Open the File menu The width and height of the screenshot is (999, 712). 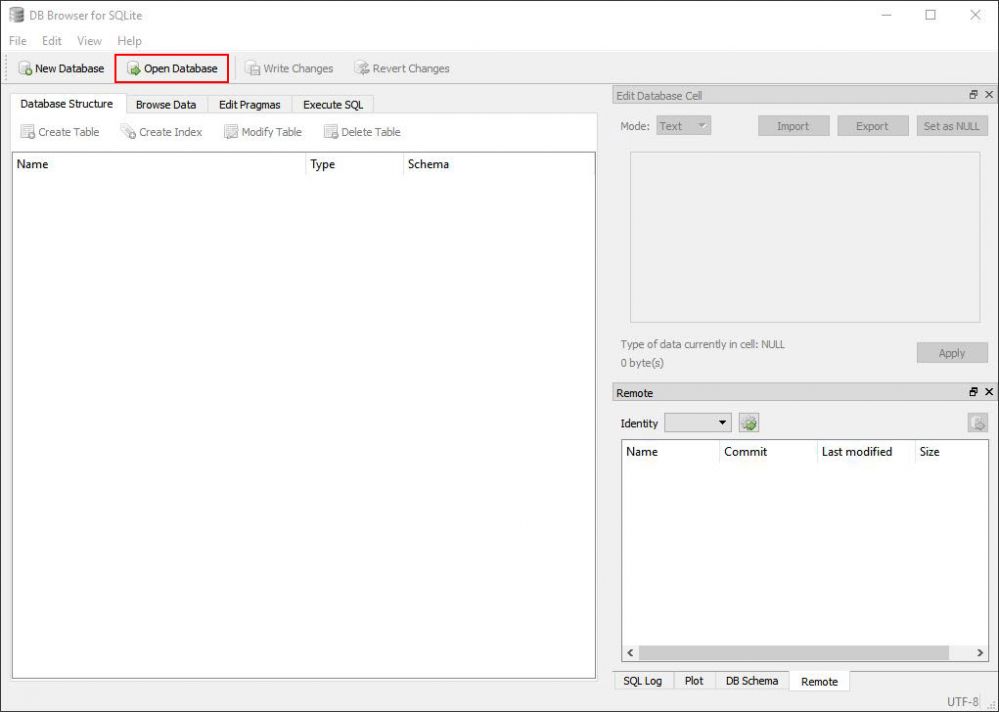(x=18, y=41)
